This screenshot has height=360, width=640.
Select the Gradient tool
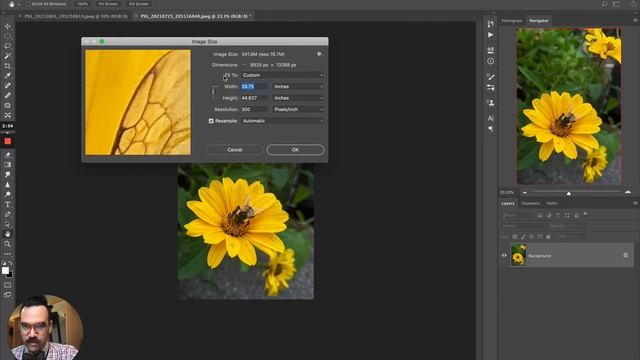click(7, 165)
